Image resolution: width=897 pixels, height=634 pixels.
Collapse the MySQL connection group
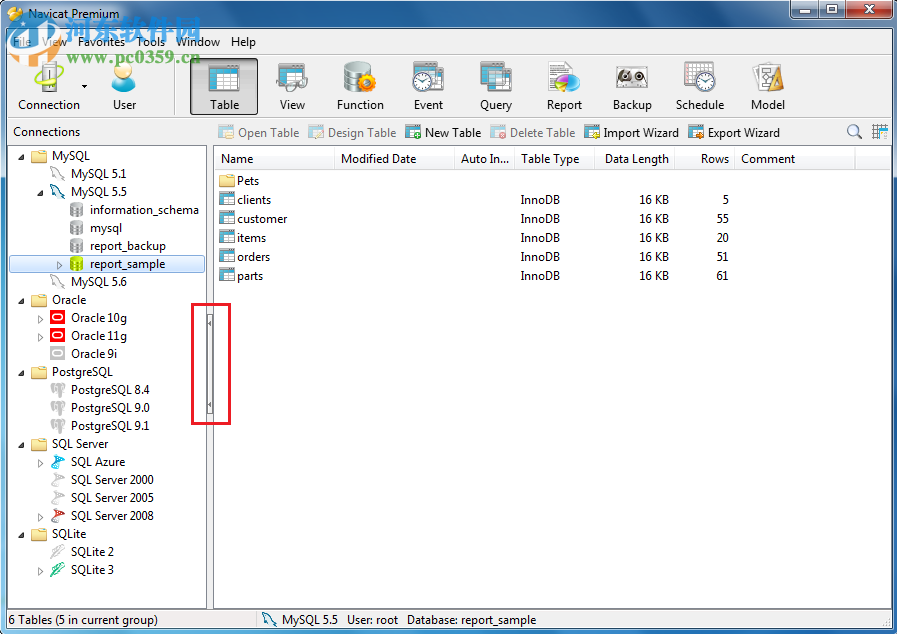pyautogui.click(x=21, y=157)
